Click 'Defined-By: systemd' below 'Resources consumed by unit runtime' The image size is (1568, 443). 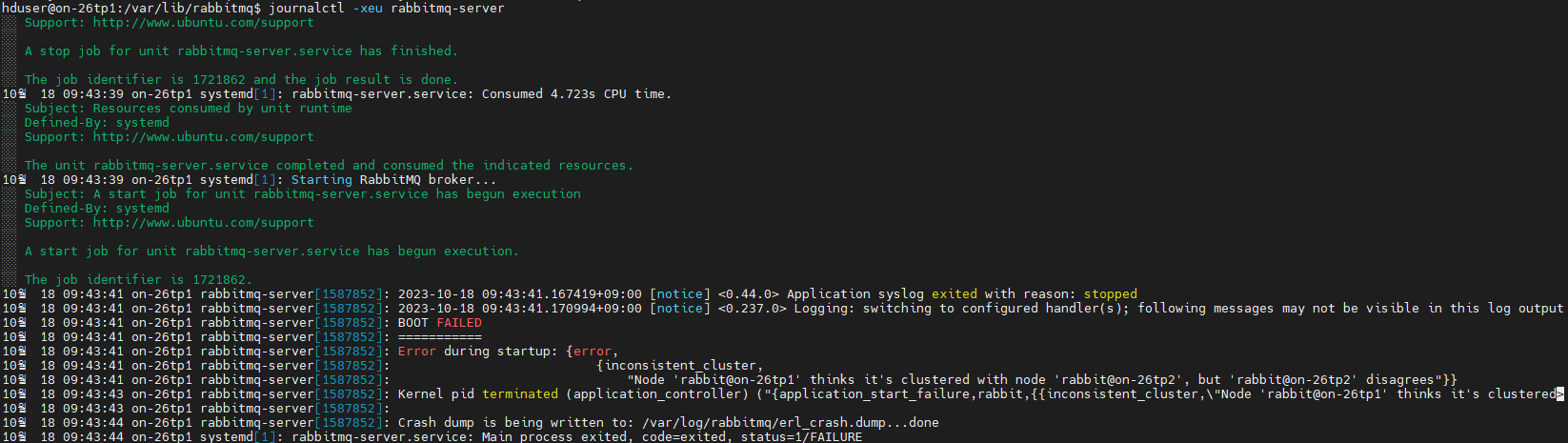tap(96, 122)
